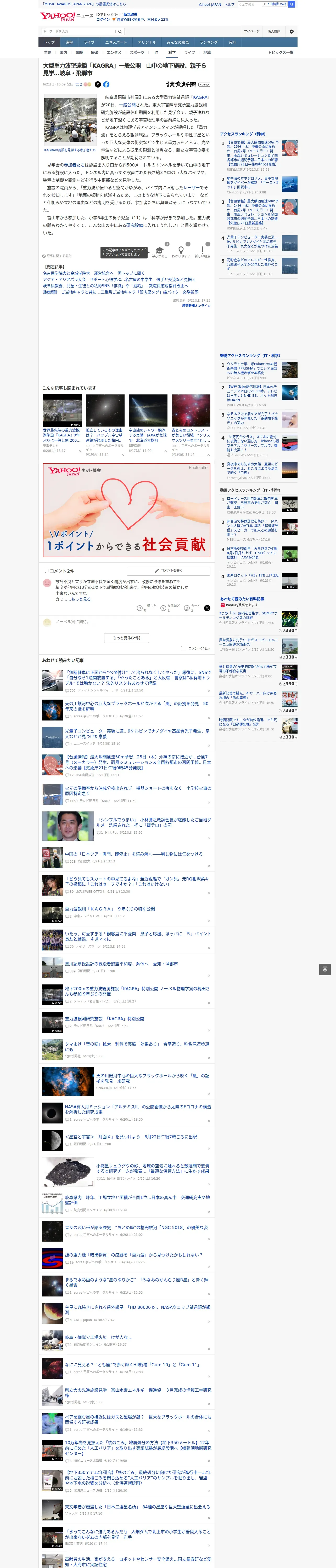Open the settings gear icon
Viewport: 336px width, 1568px height.
coord(291,32)
